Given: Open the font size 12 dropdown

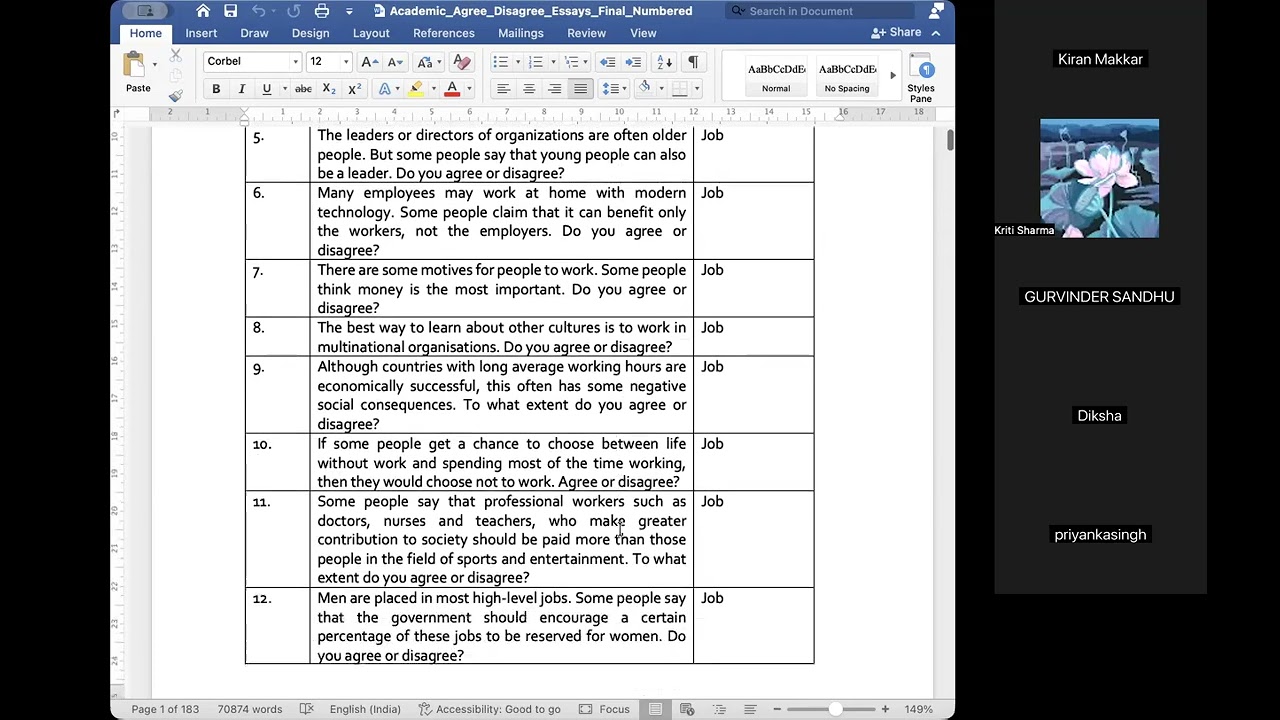Looking at the screenshot, I should coord(346,62).
